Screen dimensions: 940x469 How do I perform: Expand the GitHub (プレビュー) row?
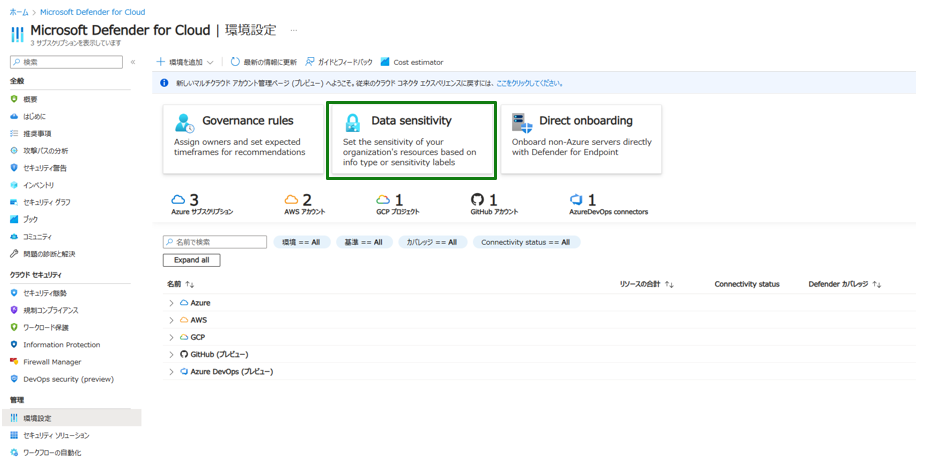tap(171, 354)
